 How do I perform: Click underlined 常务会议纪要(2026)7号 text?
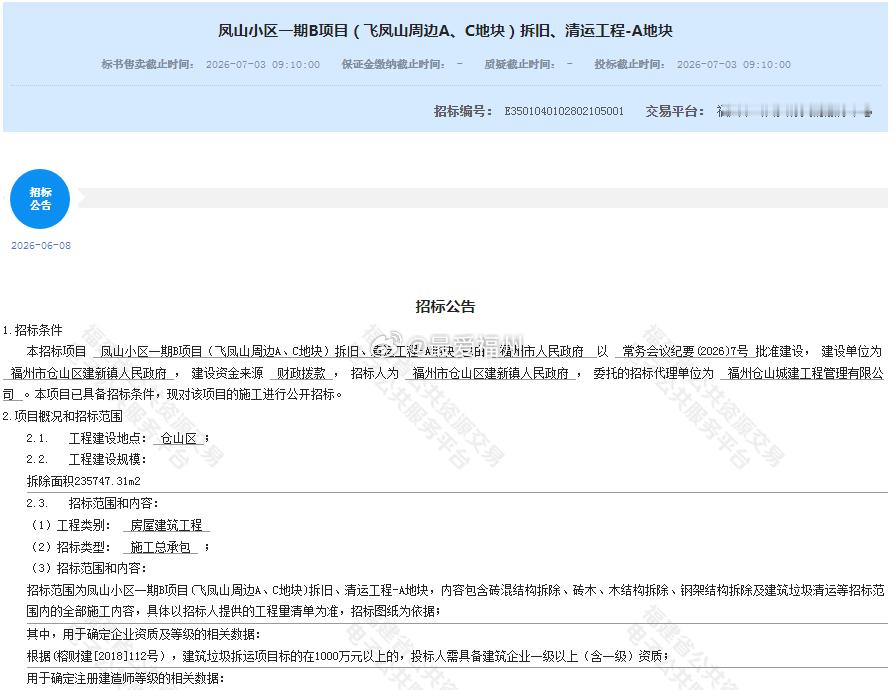[x=685, y=351]
